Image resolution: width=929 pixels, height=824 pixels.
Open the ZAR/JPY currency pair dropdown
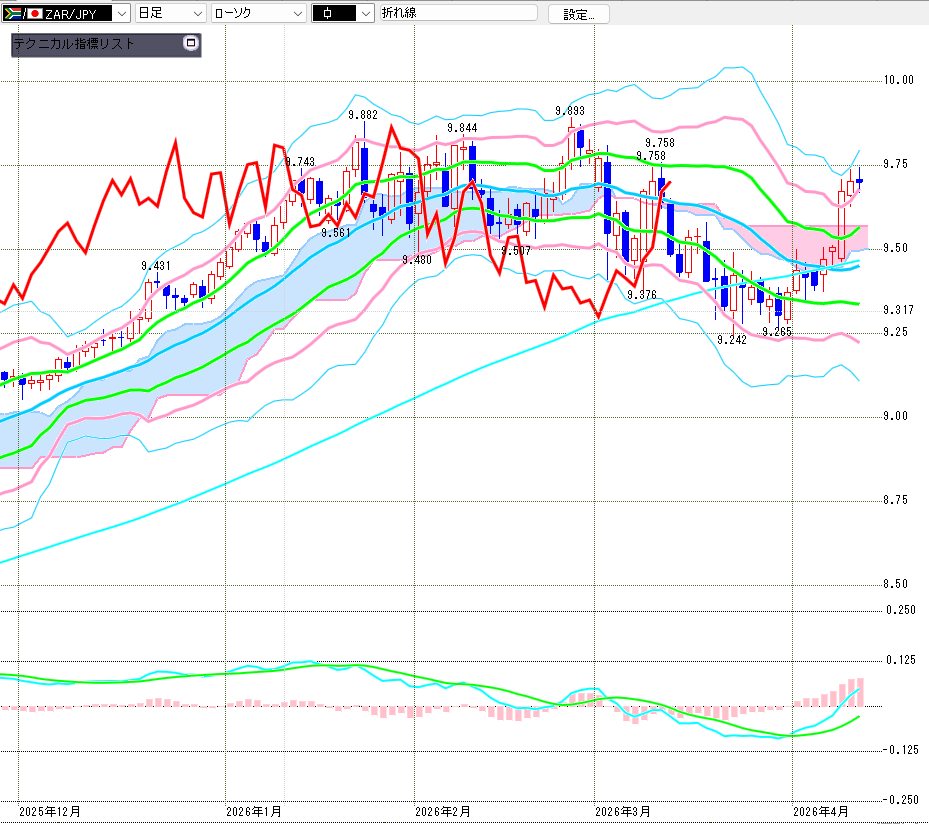click(x=121, y=13)
